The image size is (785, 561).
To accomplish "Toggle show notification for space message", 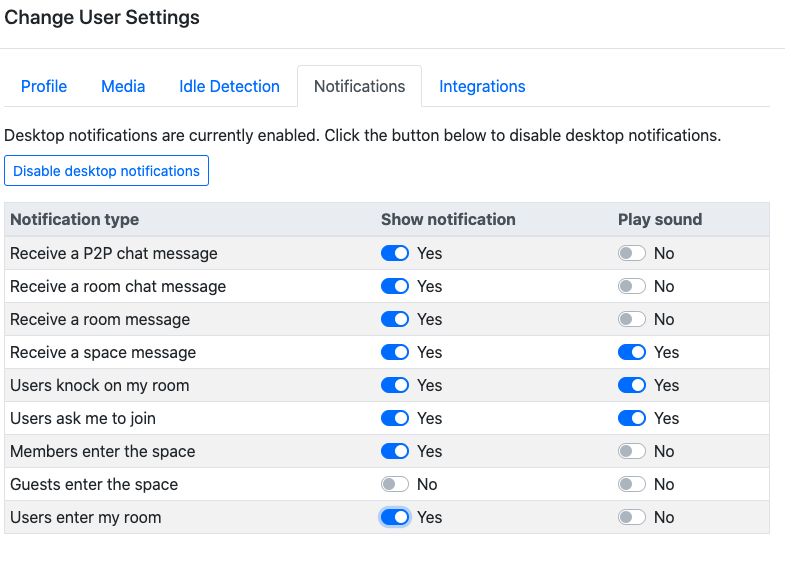I will [x=395, y=353].
